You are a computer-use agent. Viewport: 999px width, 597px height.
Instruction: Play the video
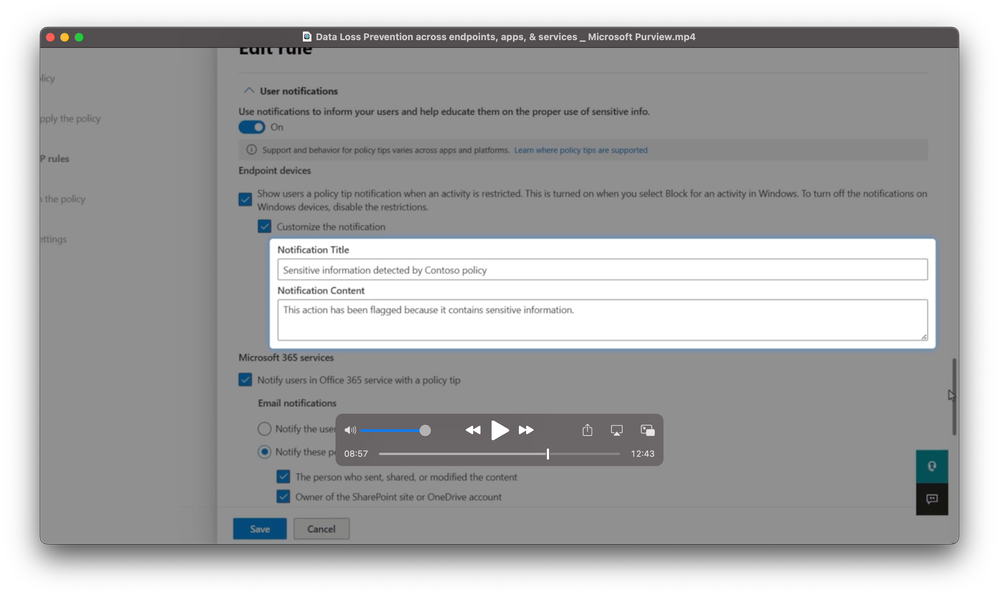click(x=500, y=430)
